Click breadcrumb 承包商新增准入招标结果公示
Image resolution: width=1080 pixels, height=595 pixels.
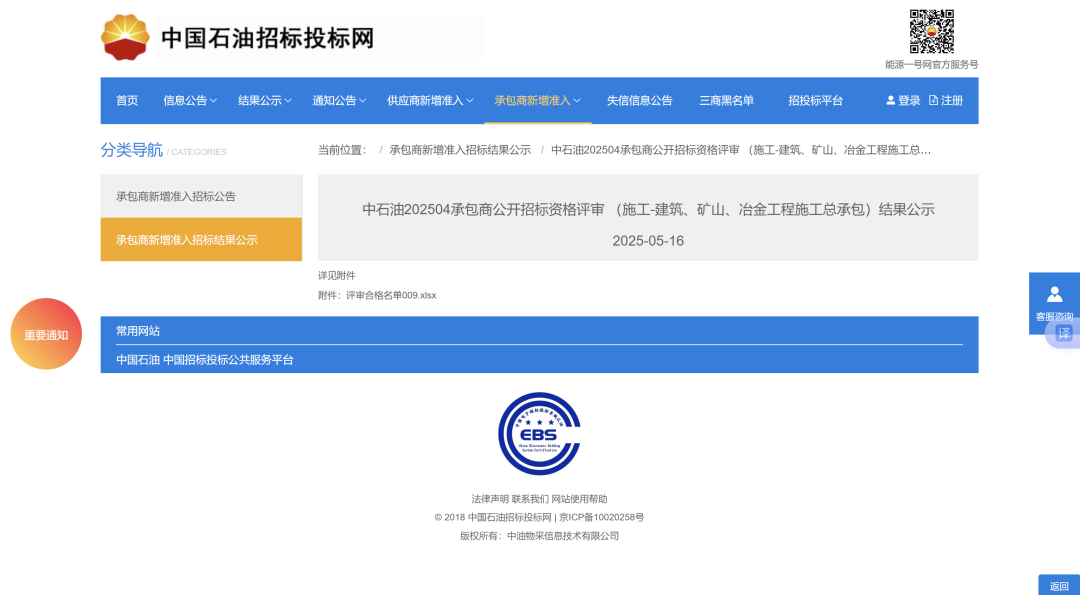pos(460,150)
